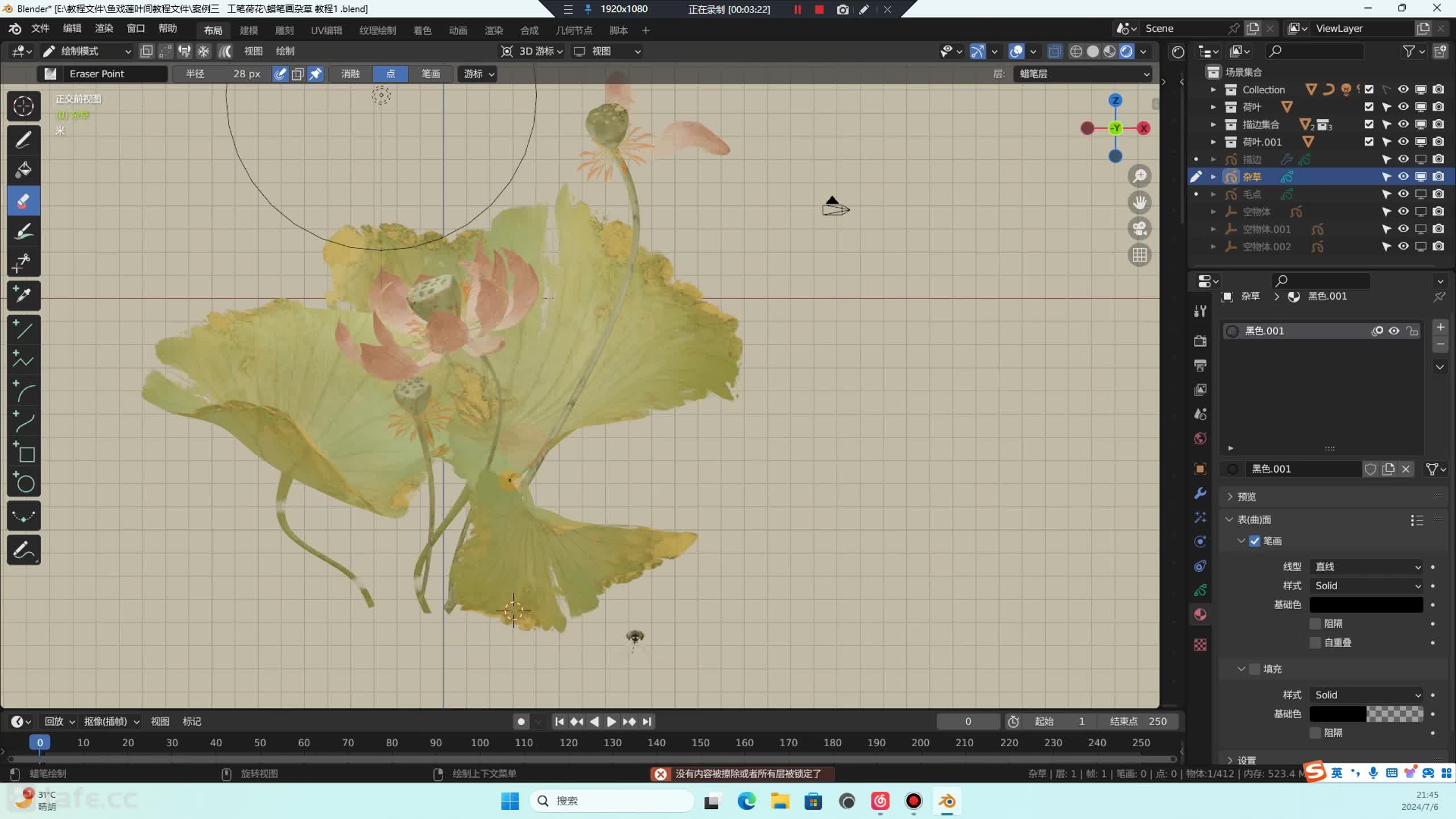Open the fill 样式 Solid dropdown

point(1366,695)
